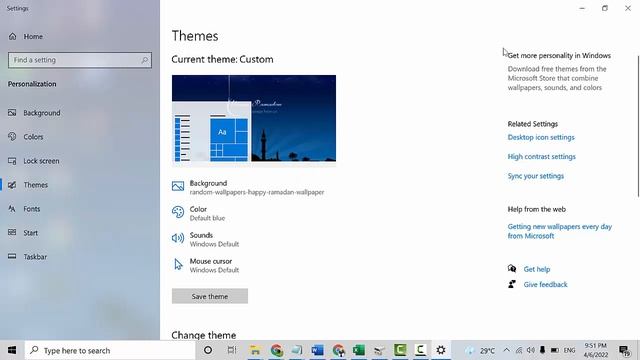Open the first green Camtasia taskbar icon
This screenshot has width=640, height=360.
coord(400,350)
